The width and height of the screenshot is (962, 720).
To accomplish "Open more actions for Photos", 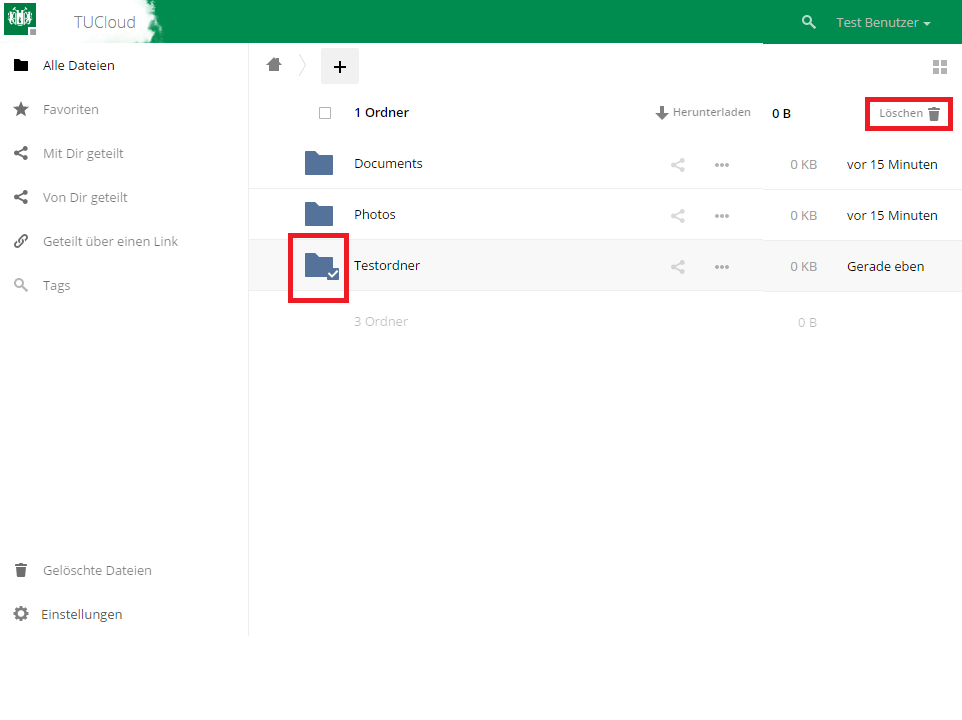I will 722,216.
